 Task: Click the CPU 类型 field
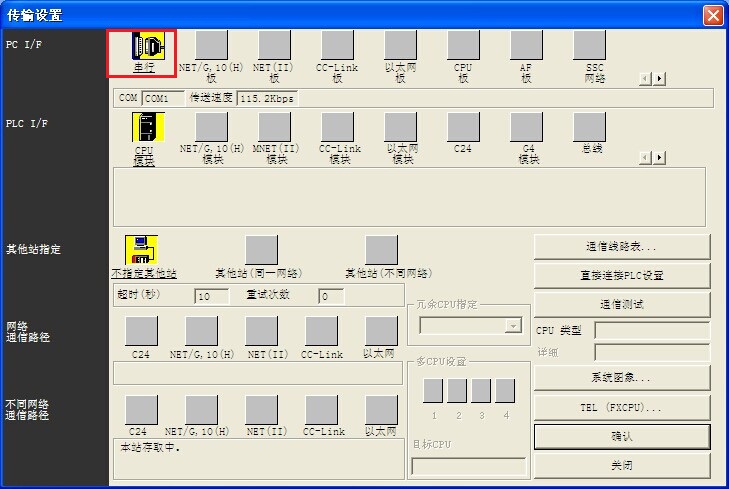652,331
